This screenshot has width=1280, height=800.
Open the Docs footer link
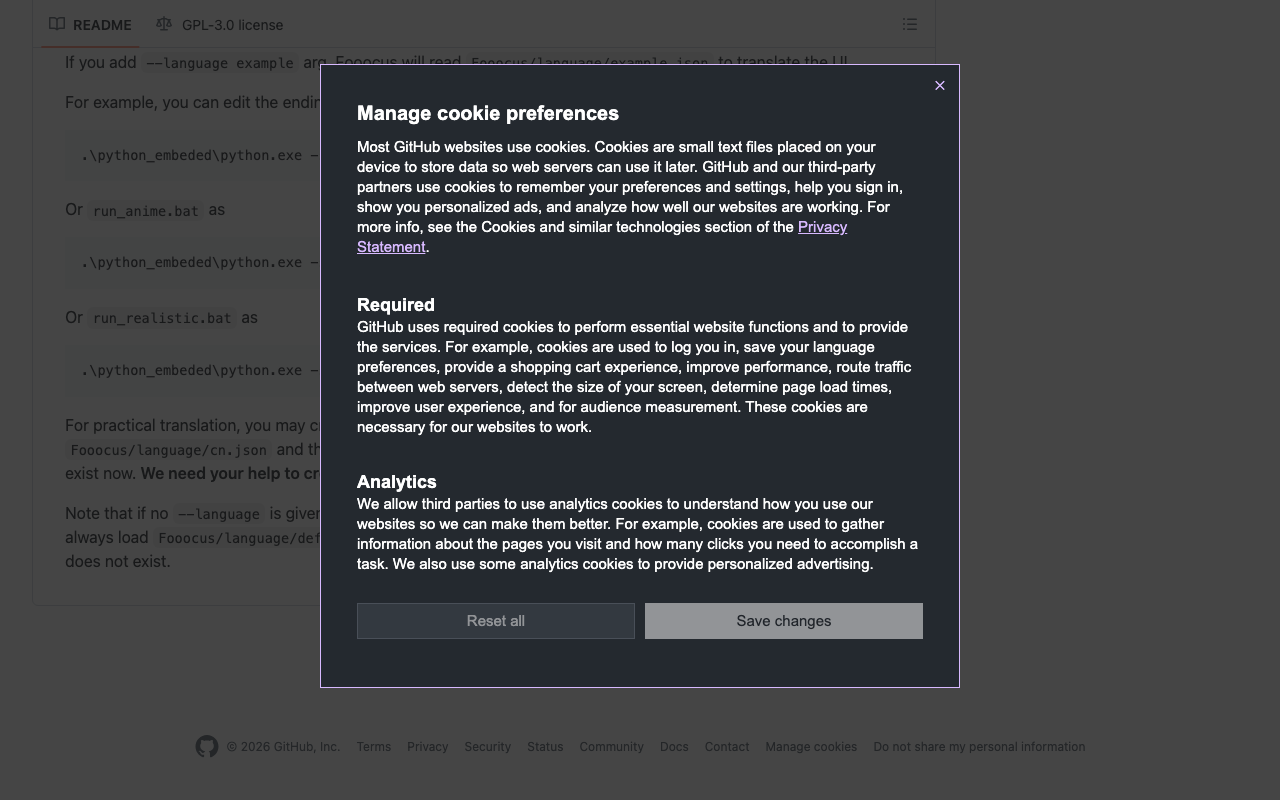[x=674, y=747]
